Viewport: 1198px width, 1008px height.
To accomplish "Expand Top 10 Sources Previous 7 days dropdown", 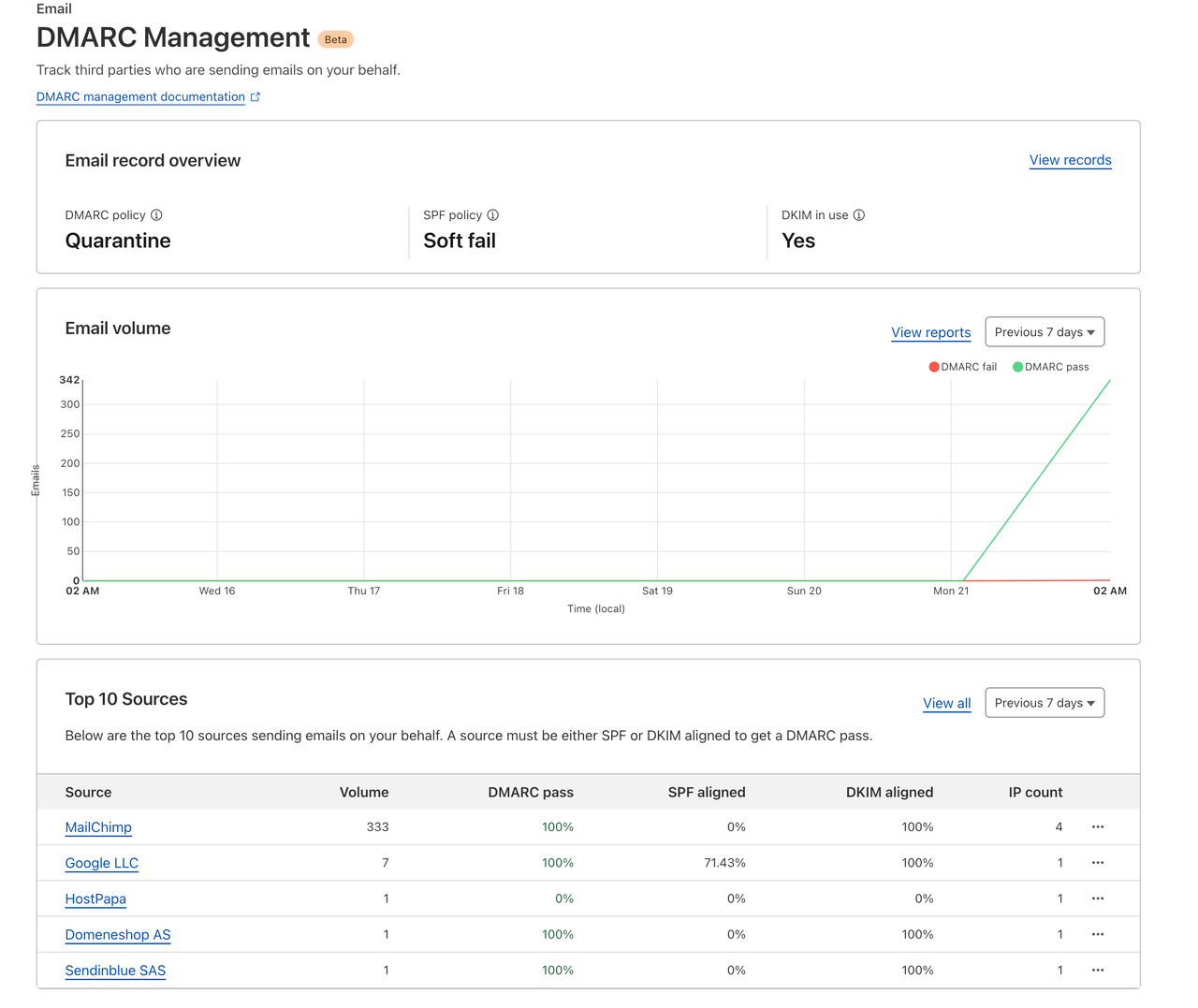I will tap(1045, 703).
